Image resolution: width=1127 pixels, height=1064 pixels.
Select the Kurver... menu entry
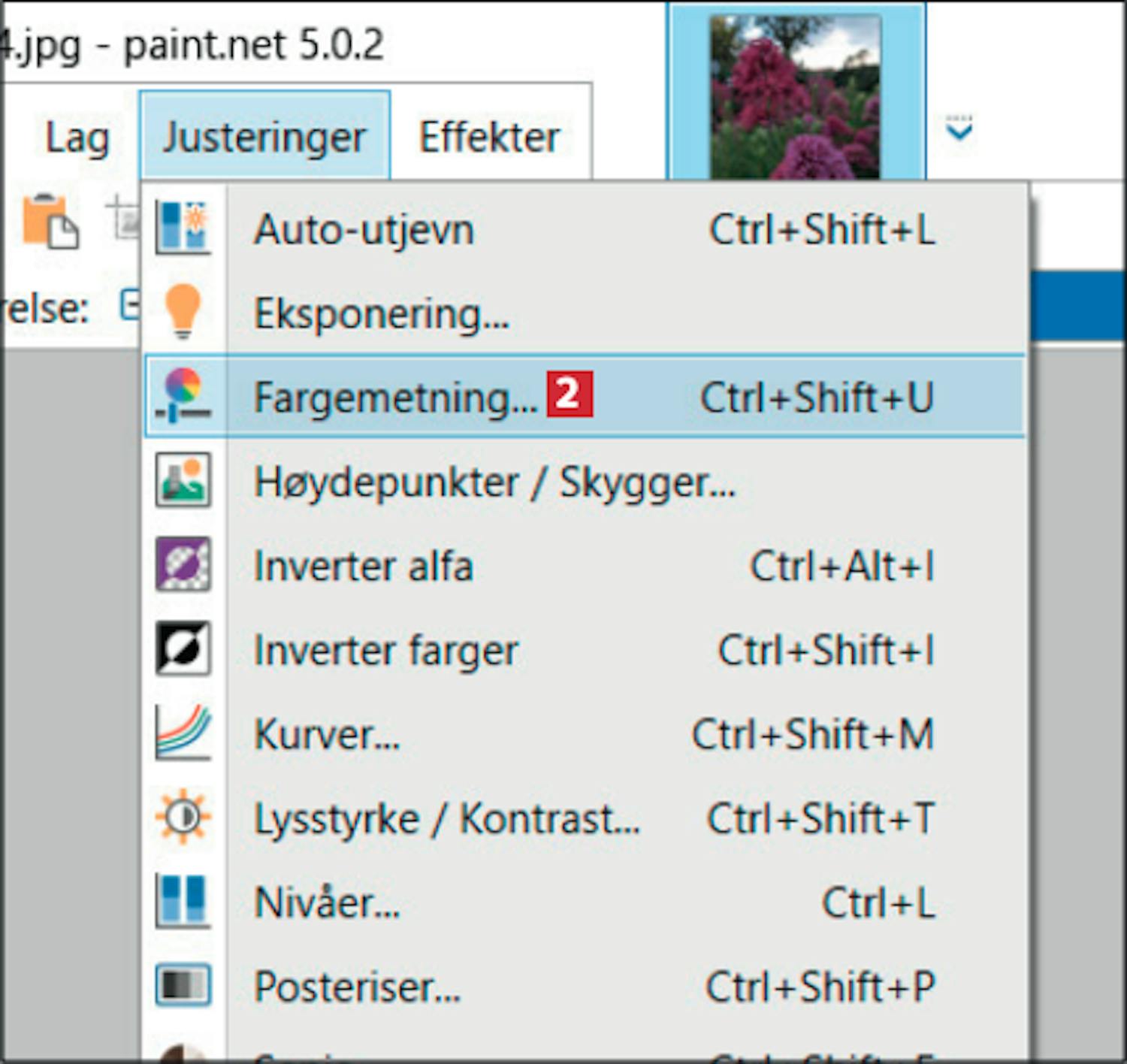coord(328,734)
